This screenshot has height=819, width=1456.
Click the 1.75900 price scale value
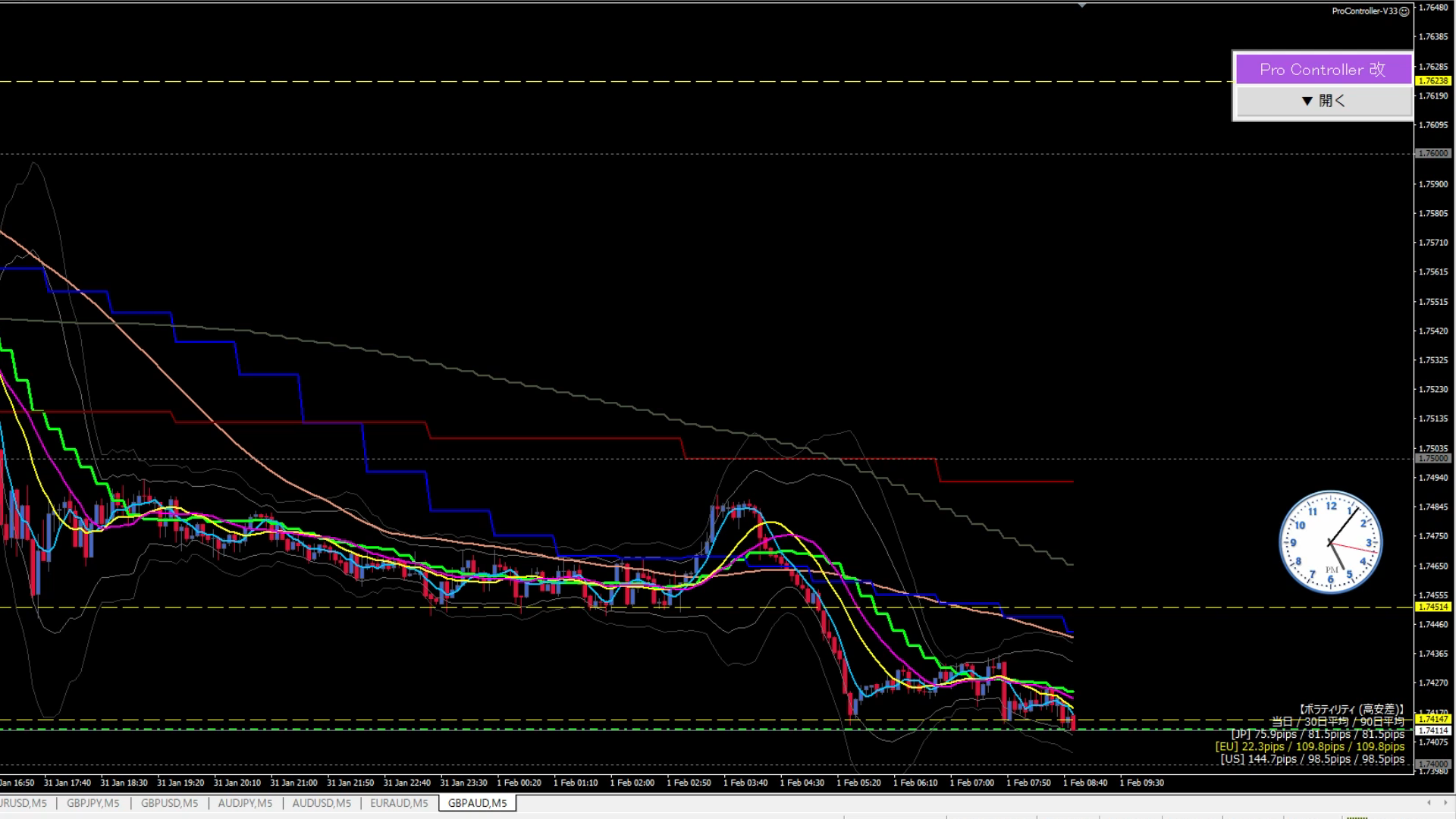(x=1433, y=184)
